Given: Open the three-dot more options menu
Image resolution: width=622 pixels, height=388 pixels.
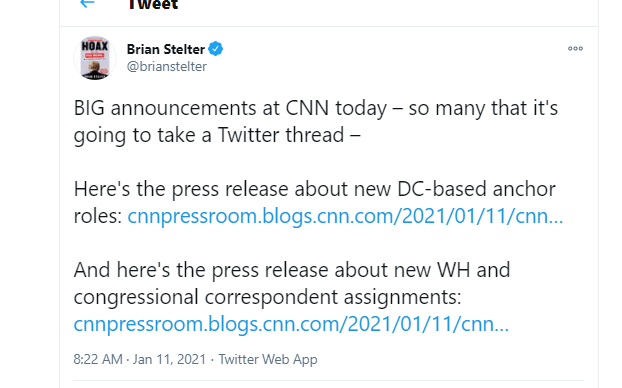Looking at the screenshot, I should coord(575,48).
